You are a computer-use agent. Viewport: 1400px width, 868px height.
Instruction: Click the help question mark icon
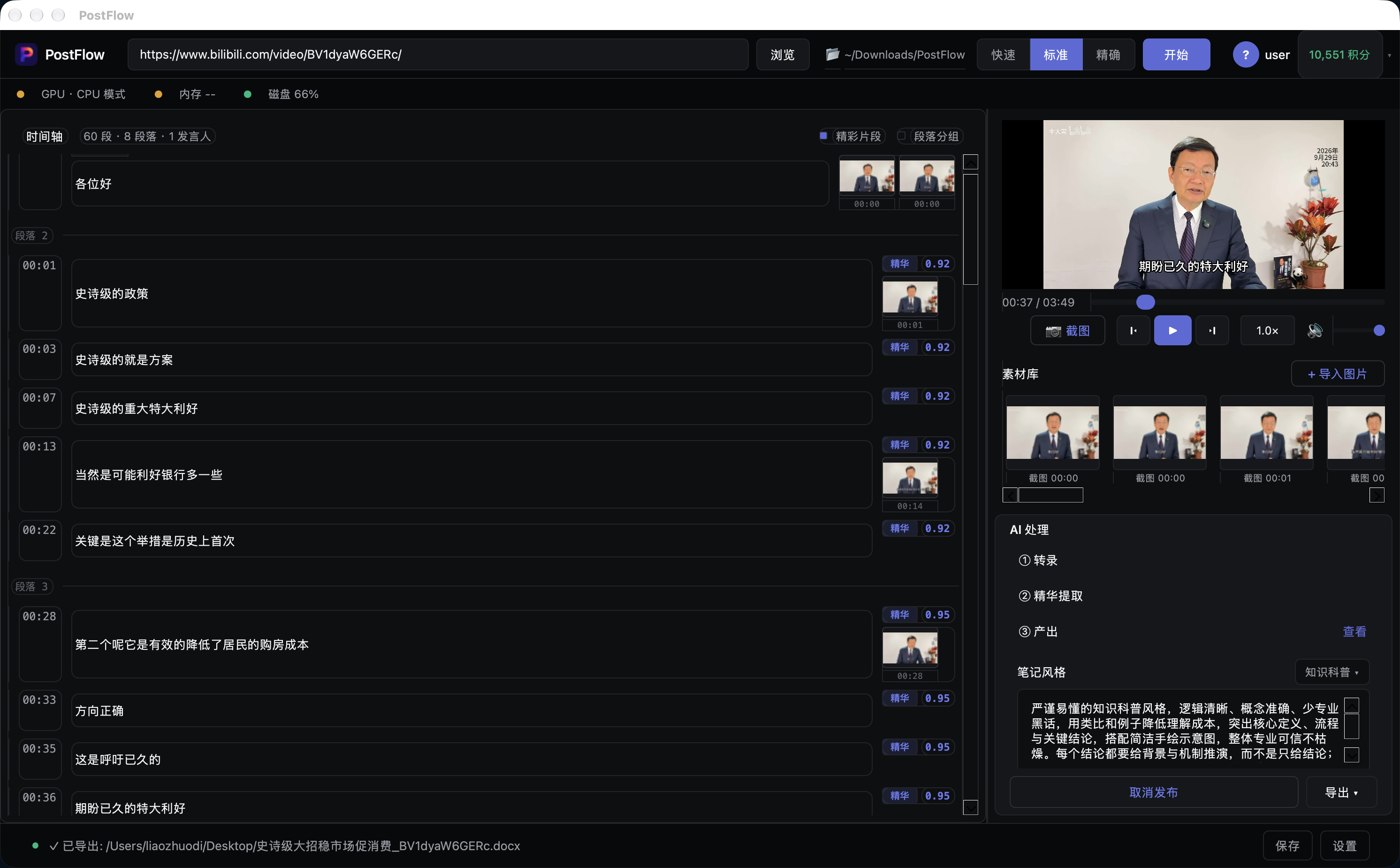[1245, 55]
